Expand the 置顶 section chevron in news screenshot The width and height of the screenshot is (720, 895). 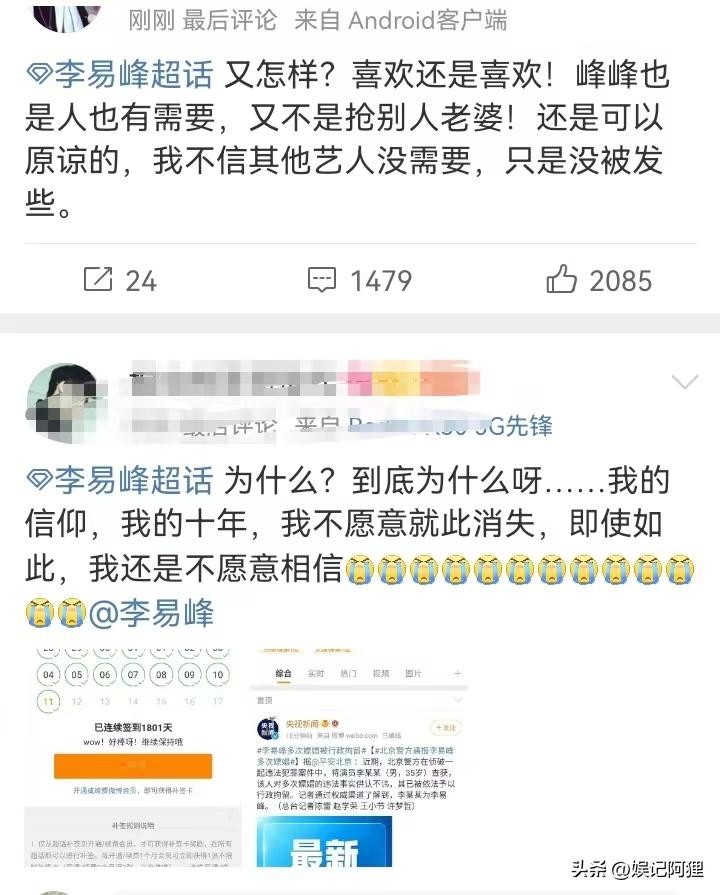(x=457, y=700)
